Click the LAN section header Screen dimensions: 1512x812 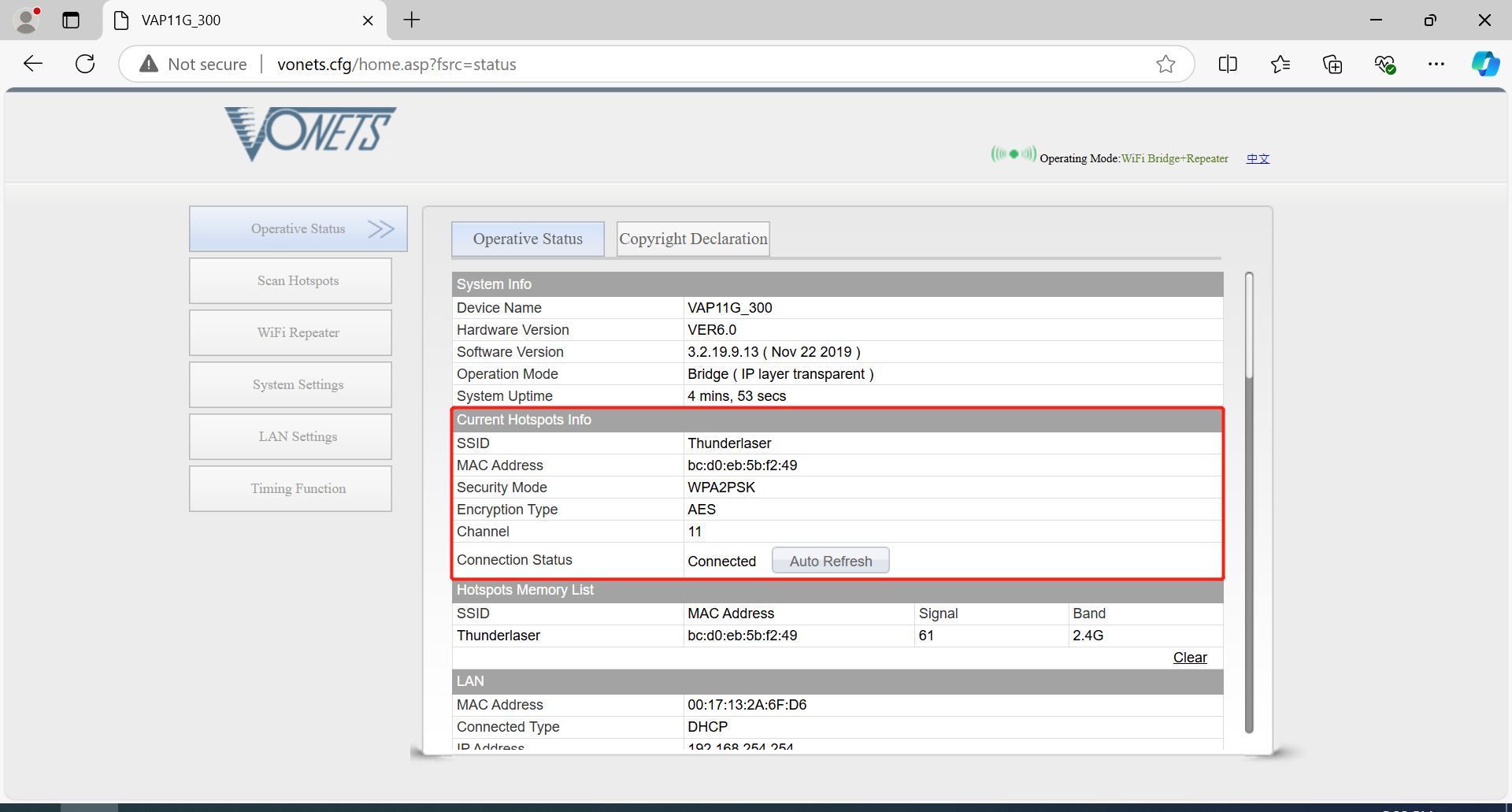[838, 681]
